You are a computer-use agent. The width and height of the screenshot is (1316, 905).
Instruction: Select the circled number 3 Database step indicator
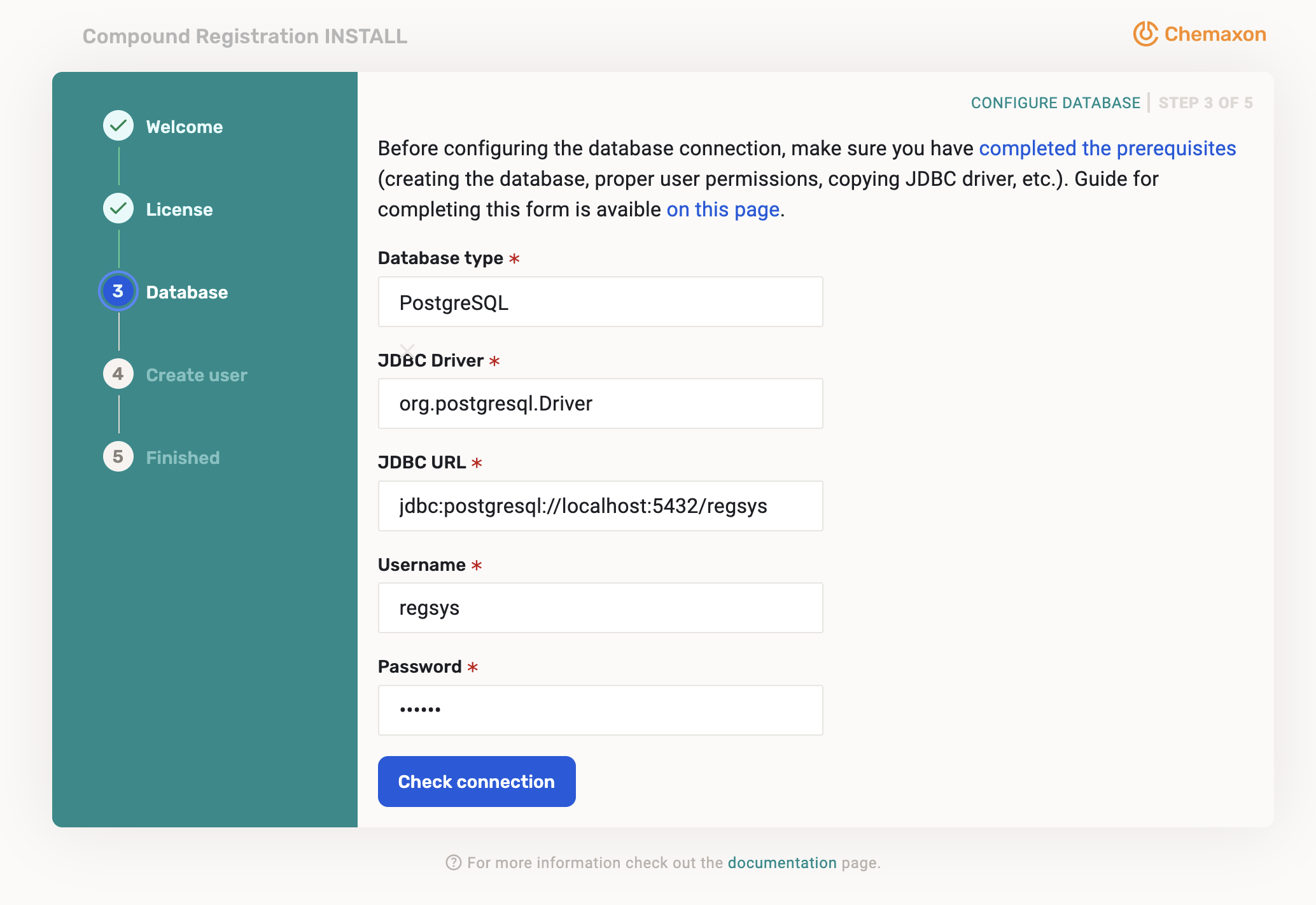point(118,291)
